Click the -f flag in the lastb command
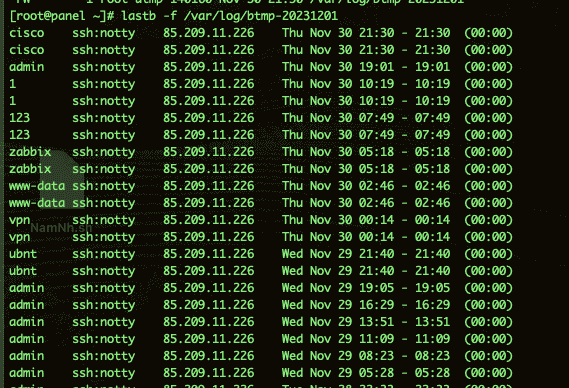The width and height of the screenshot is (569, 388). click(170, 16)
